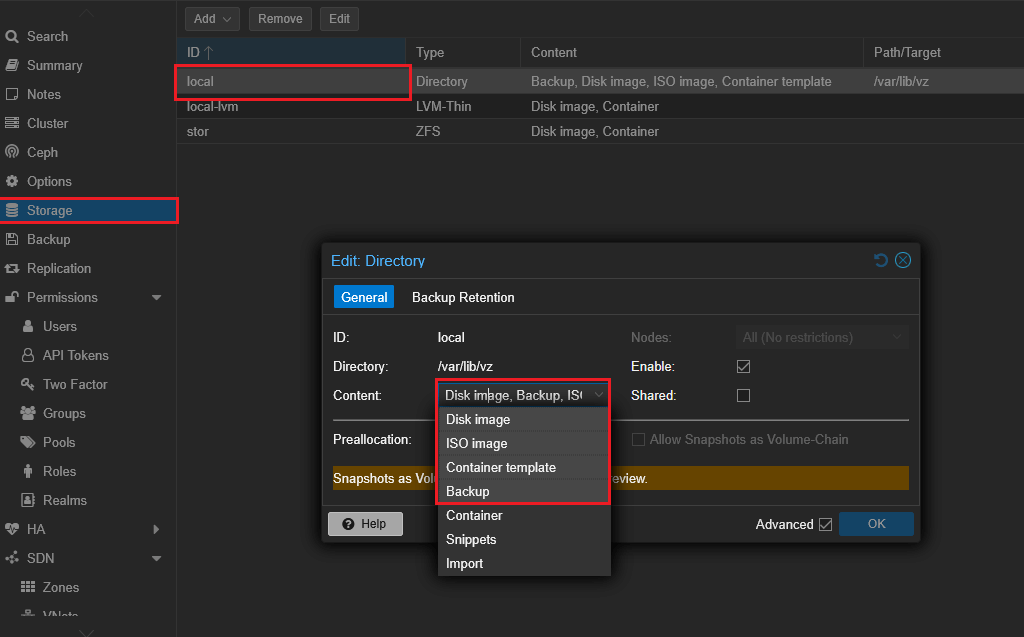Check the Shared checkbox
The width and height of the screenshot is (1024, 637).
click(743, 395)
